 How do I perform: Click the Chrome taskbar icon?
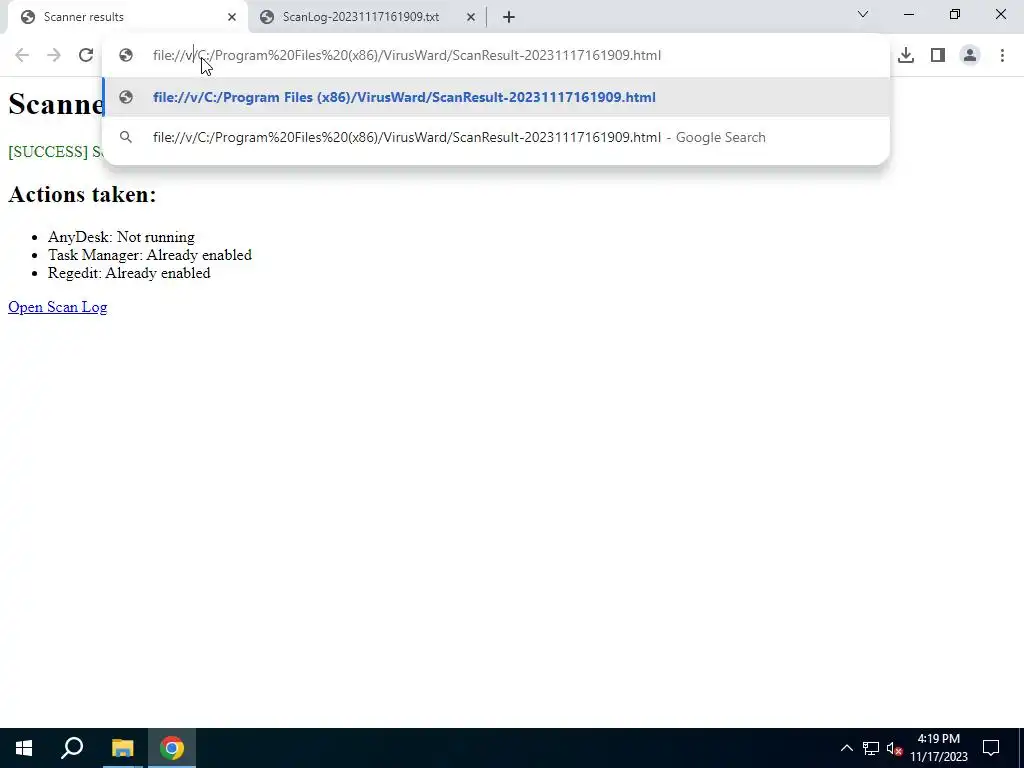click(172, 748)
